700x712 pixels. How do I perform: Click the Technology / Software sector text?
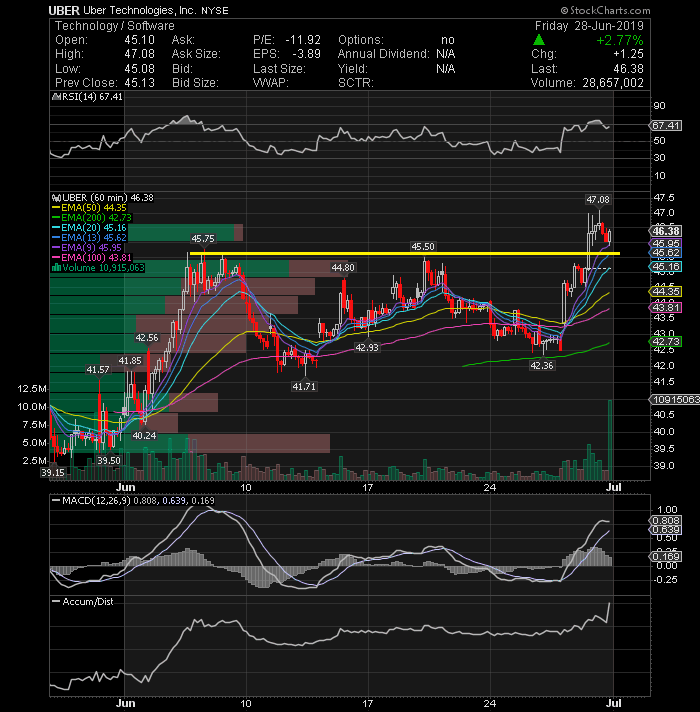tap(114, 26)
